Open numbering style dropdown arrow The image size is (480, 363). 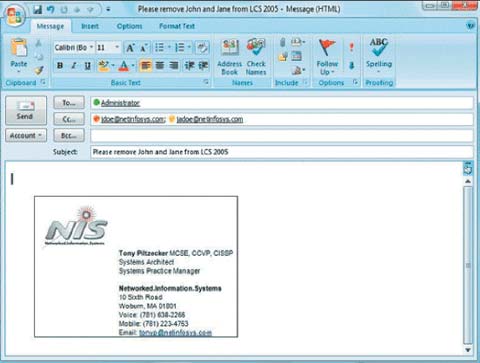189,48
